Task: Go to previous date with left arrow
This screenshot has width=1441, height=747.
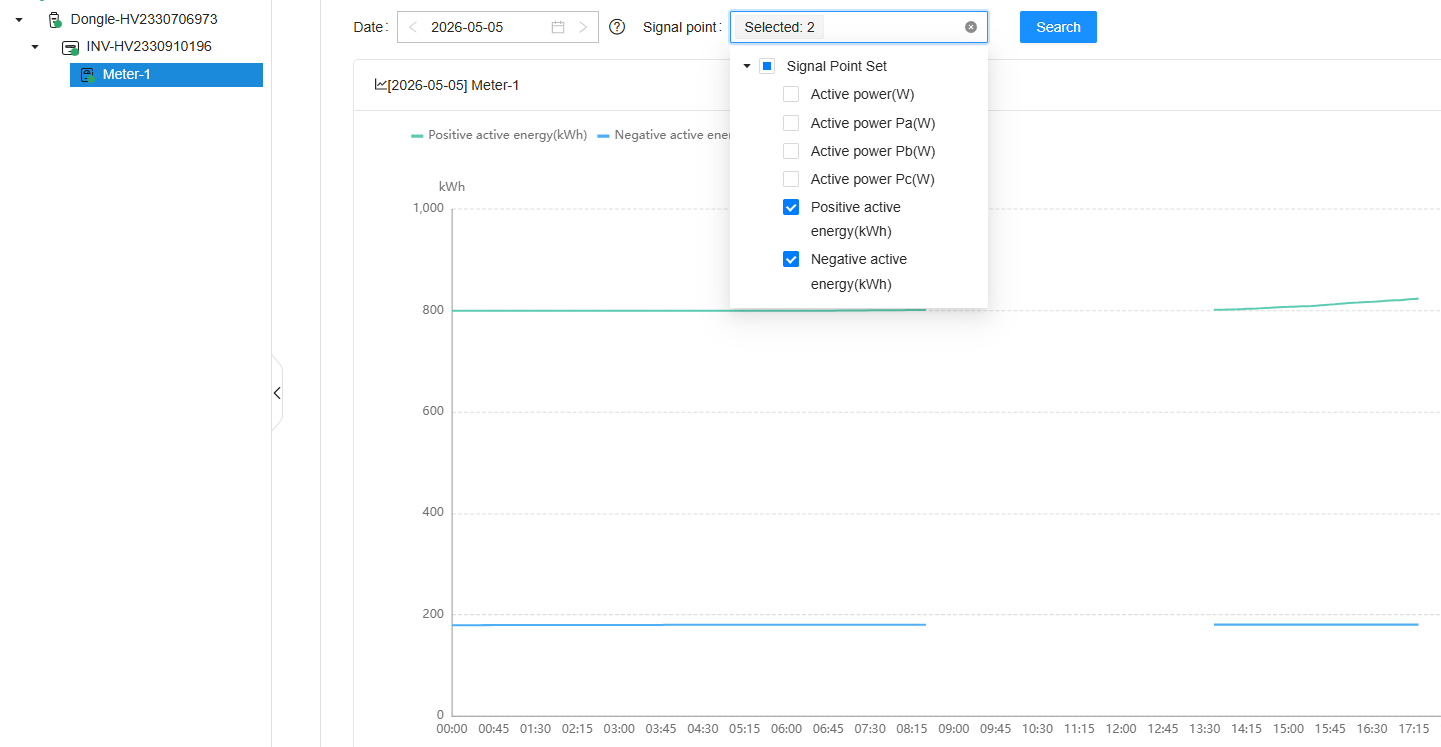Action: 413,27
